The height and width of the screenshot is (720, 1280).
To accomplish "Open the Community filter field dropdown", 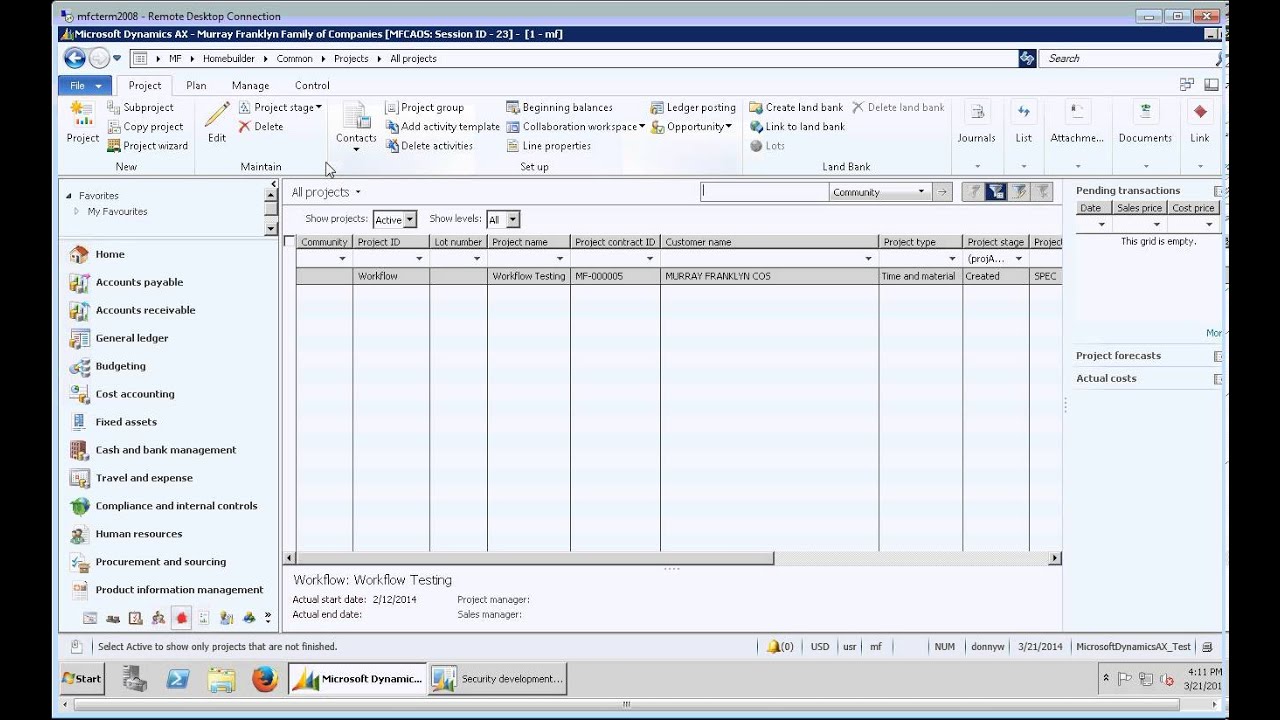I will point(921,192).
